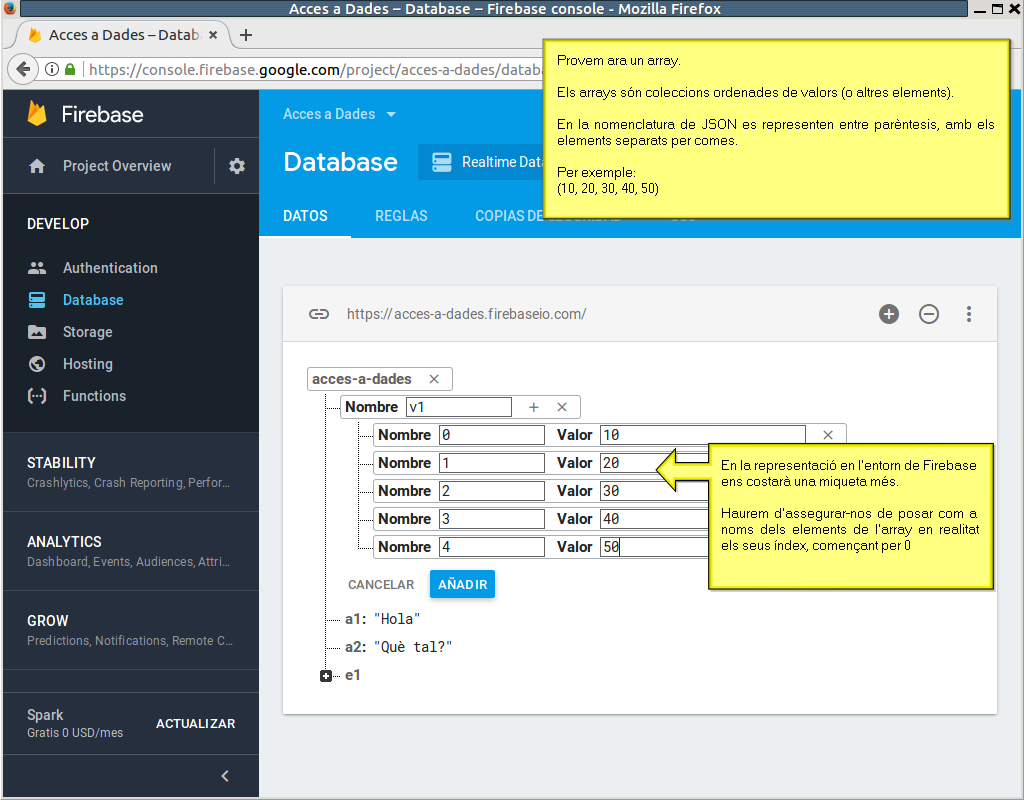
Task: Add child to v1 with plus icon
Action: pos(534,407)
